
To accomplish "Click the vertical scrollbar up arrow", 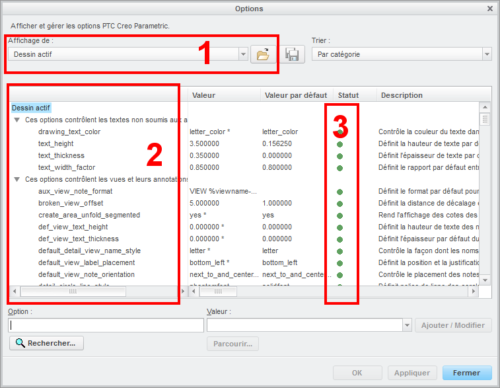I will (485, 107).
